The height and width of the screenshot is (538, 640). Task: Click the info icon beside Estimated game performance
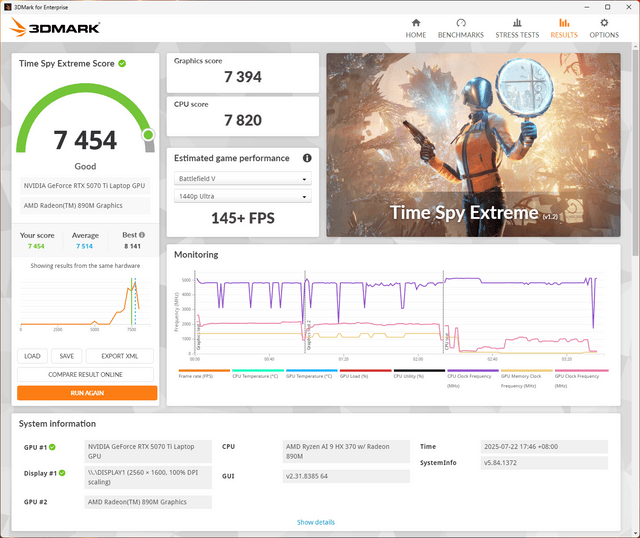(x=307, y=158)
